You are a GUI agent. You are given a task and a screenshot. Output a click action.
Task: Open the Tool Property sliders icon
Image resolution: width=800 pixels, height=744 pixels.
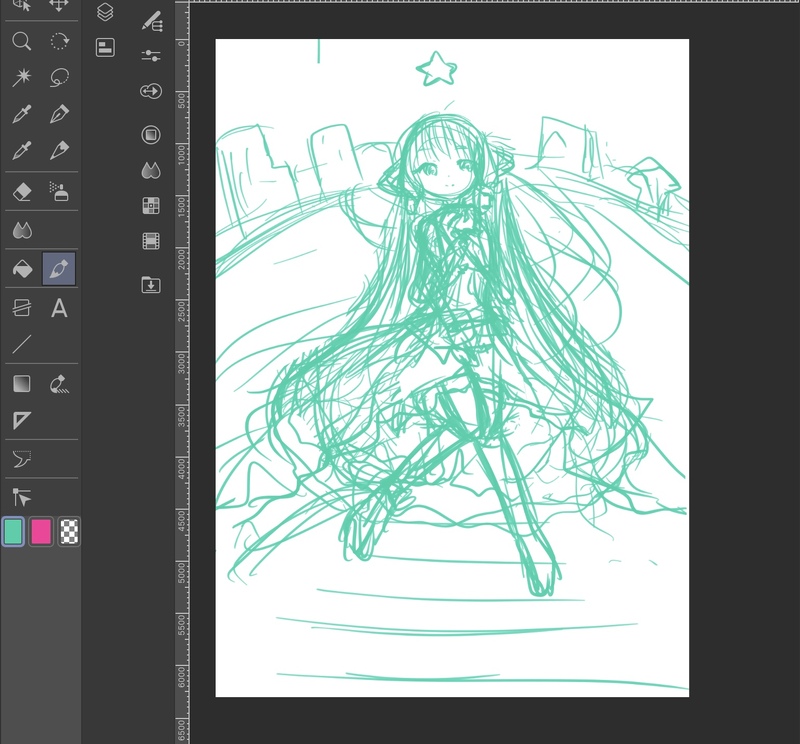(151, 56)
